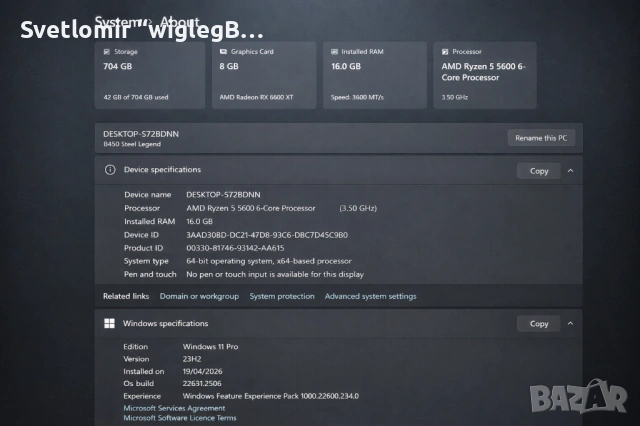
Task: Click the Speed: 3600 MT/s text
Action: [357, 97]
